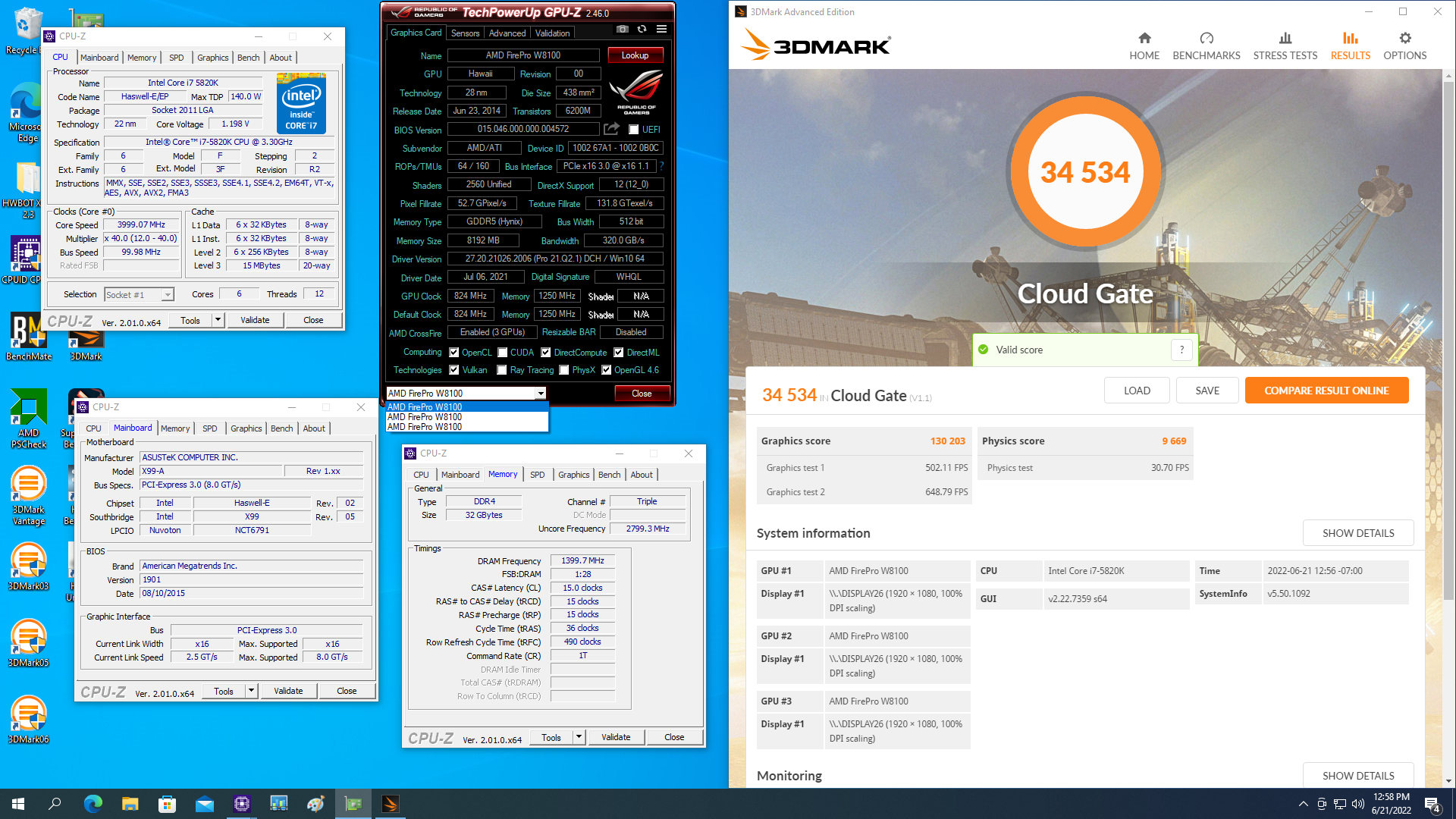Open Recycle Bin desktop icon
1456x819 pixels.
[x=26, y=32]
